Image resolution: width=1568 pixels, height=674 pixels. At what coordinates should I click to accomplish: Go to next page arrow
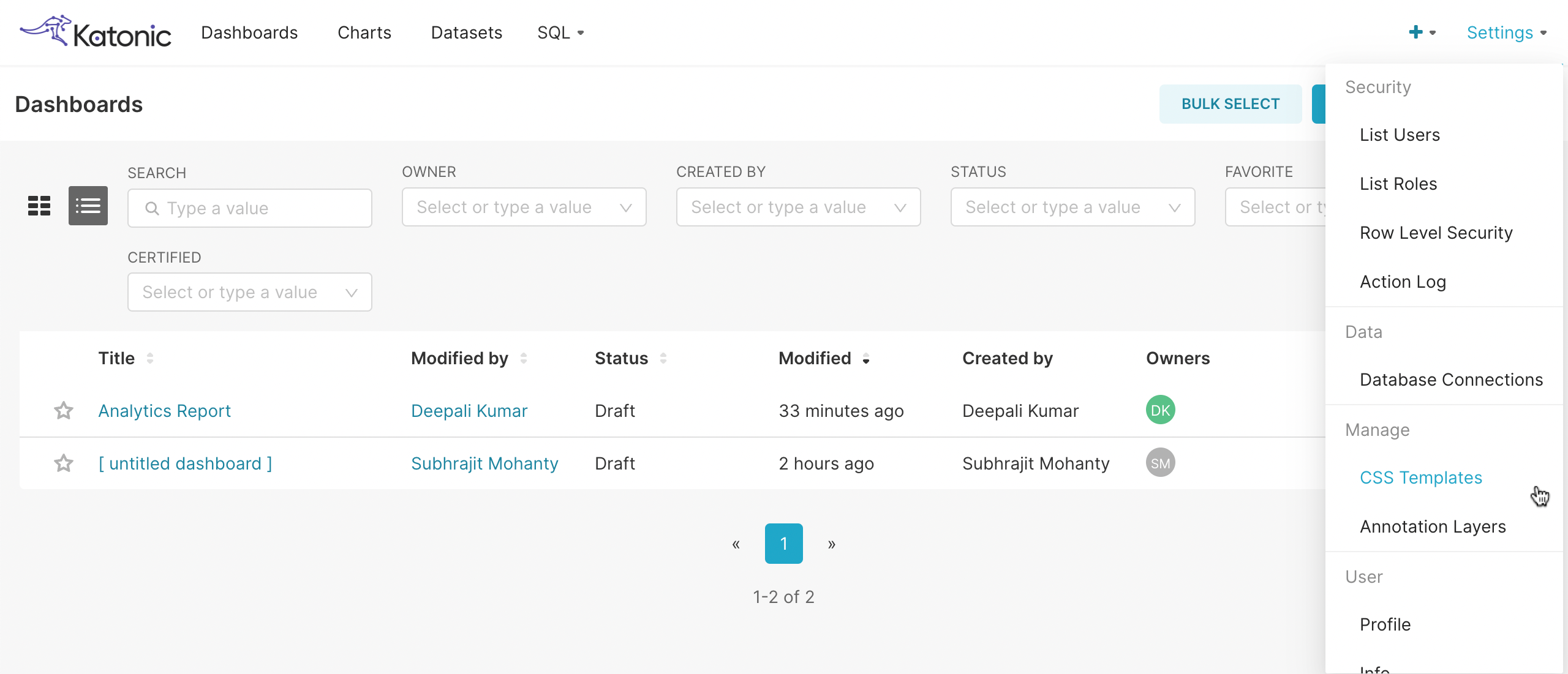pyautogui.click(x=832, y=544)
